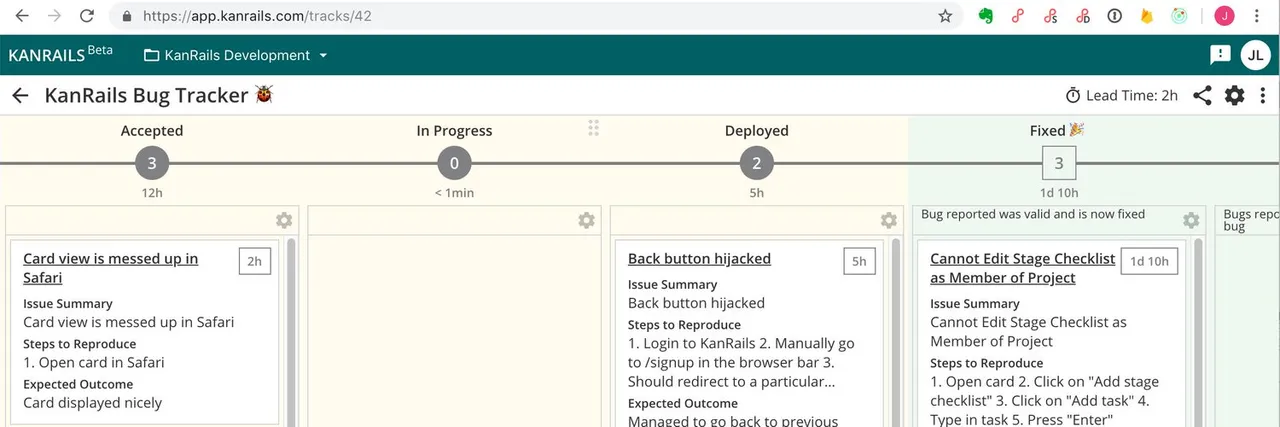Click the Deployed column scrollbar
The width and height of the screenshot is (1280, 427).
pyautogui.click(x=895, y=332)
